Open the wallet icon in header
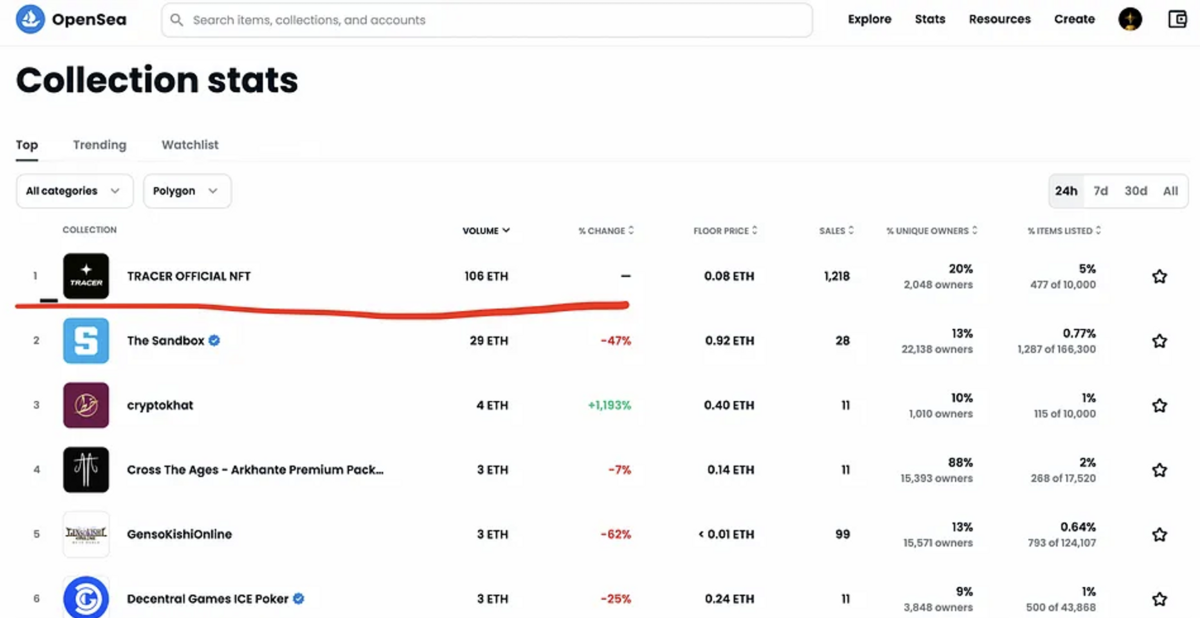 1177,19
